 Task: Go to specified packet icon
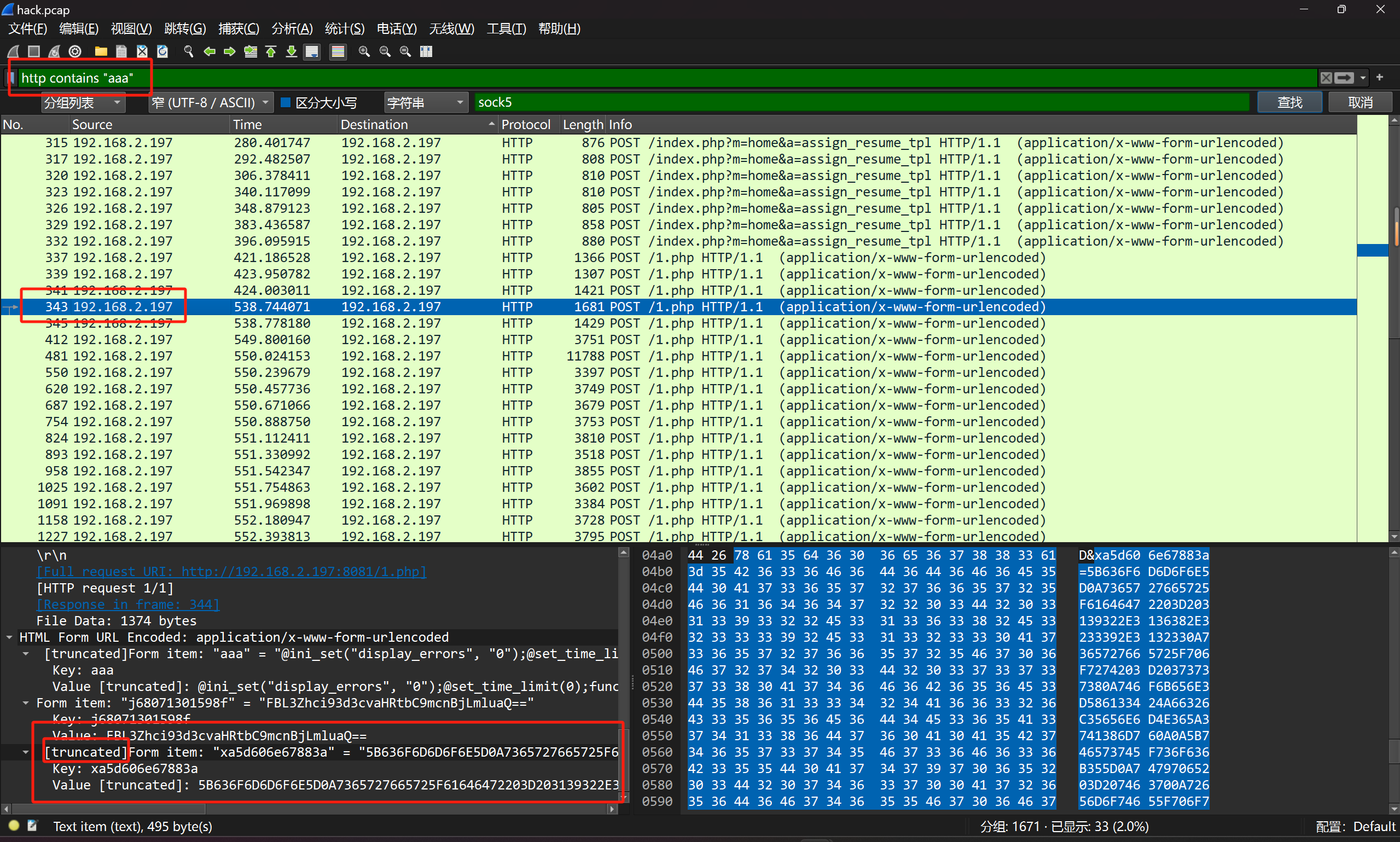(250, 51)
